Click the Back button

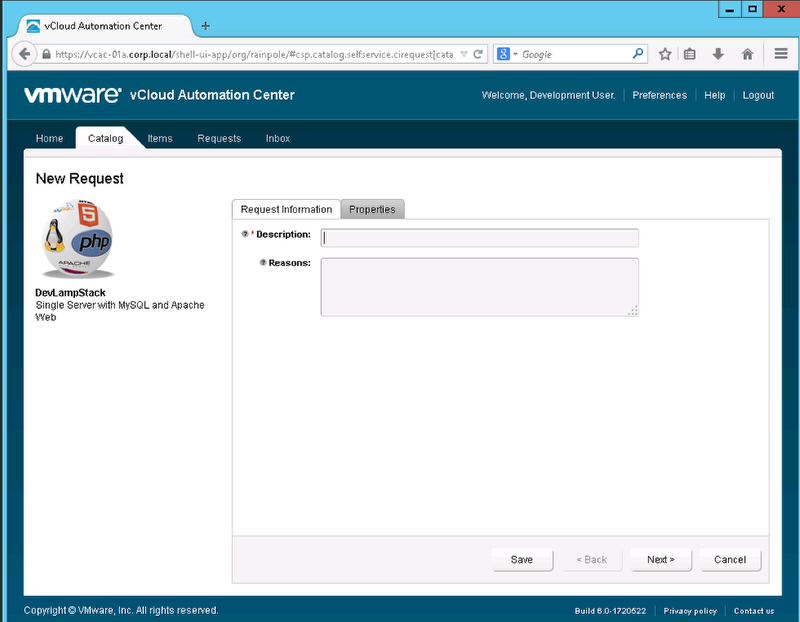coord(592,560)
